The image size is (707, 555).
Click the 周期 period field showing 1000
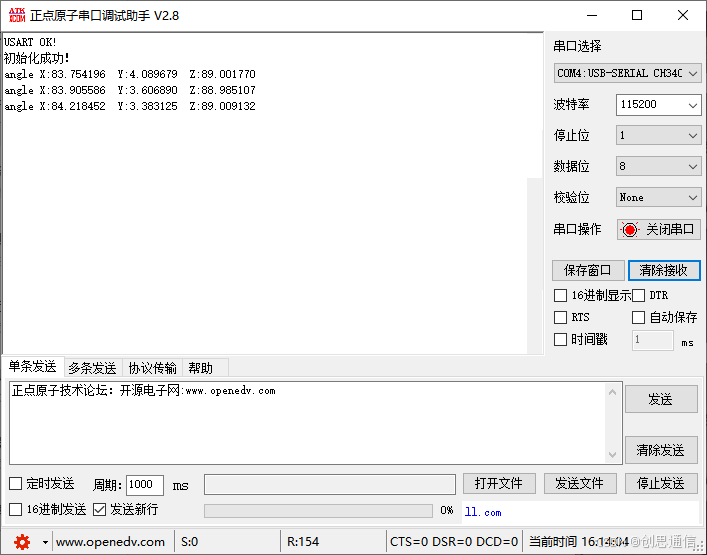tap(144, 485)
